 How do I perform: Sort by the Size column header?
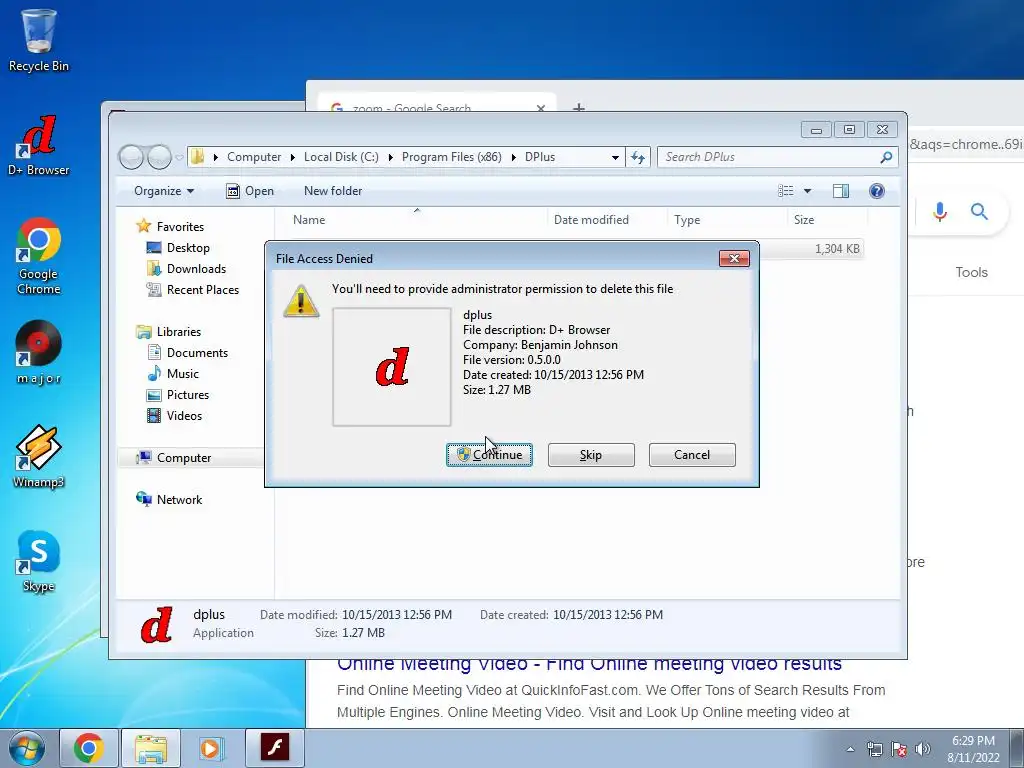827,220
